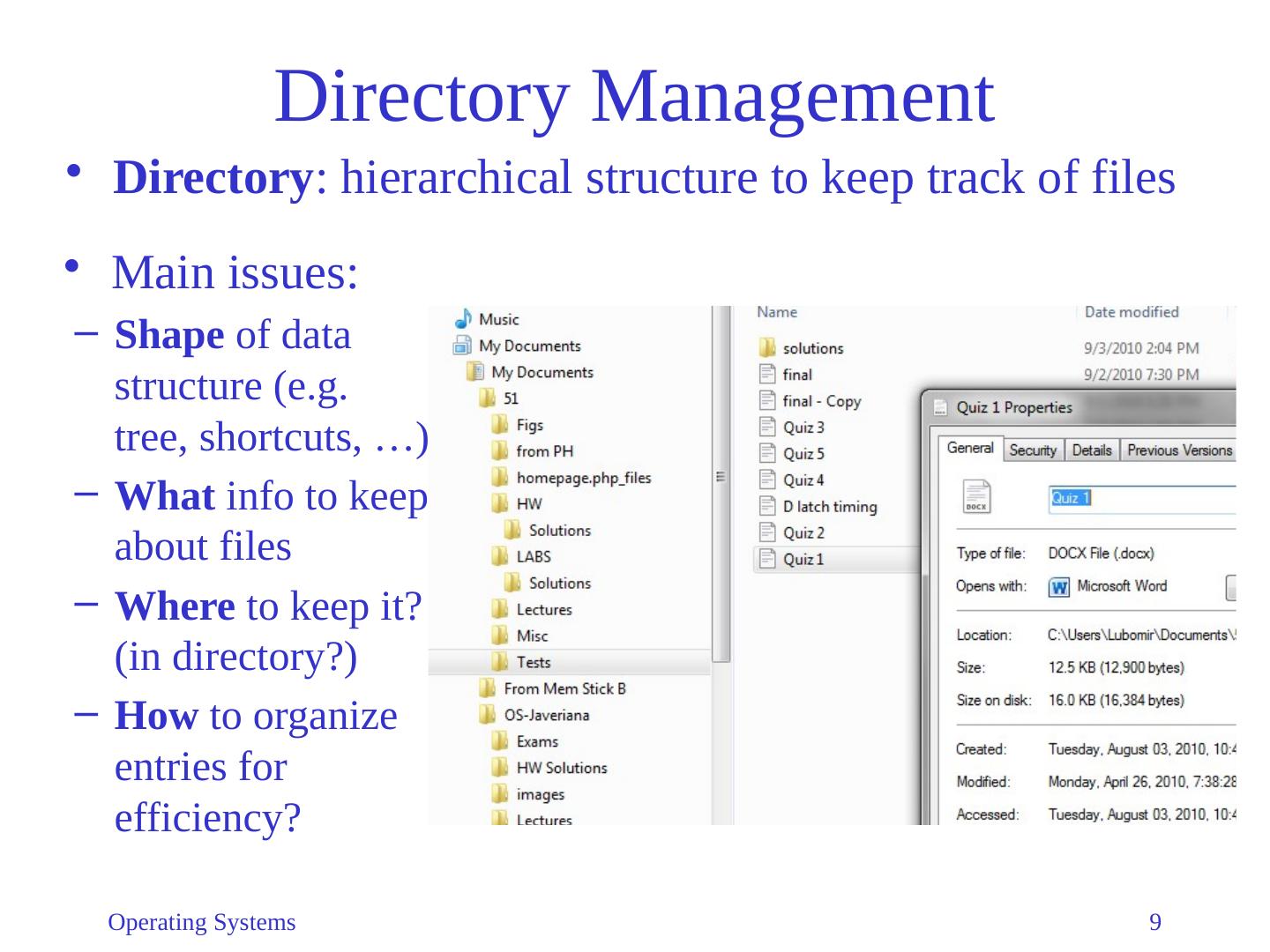Click the HW Solutions folder icon
This screenshot has width=1270, height=952.
500,768
